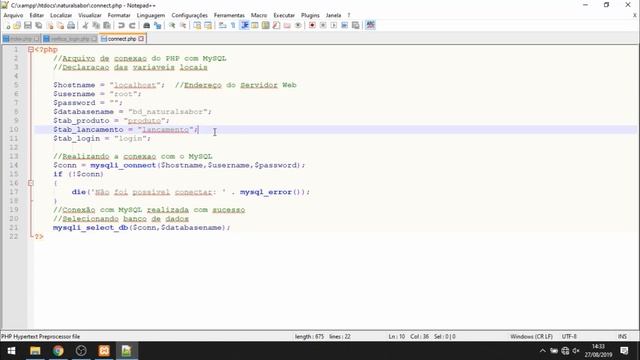Run macro multiple times toolbar icon
The height and width of the screenshot is (360, 640).
coord(344,25)
